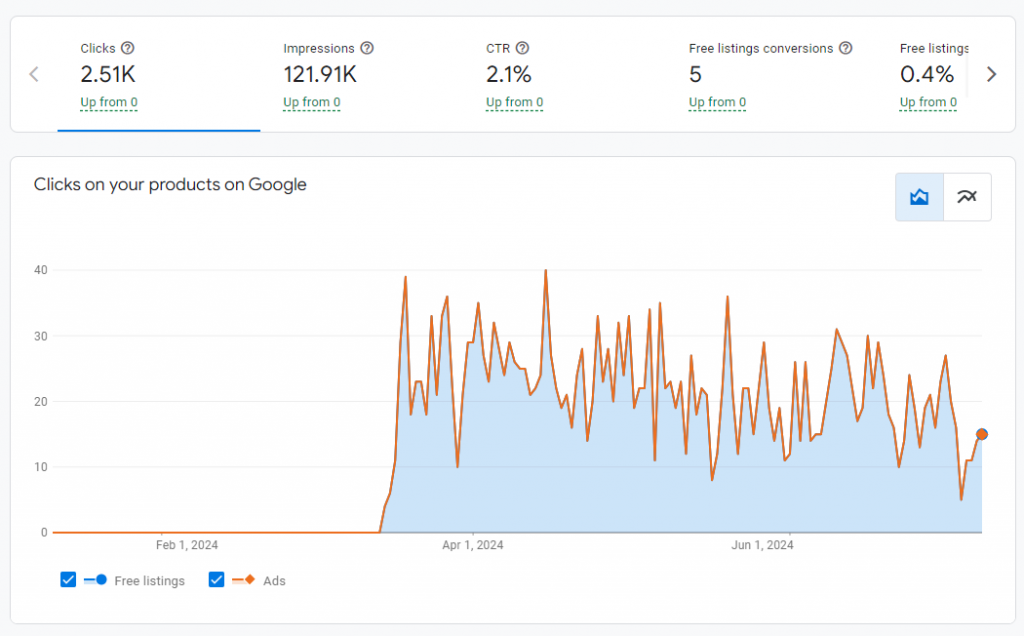The height and width of the screenshot is (636, 1024).
Task: Select the Impressions metric tab
Action: (x=361, y=74)
